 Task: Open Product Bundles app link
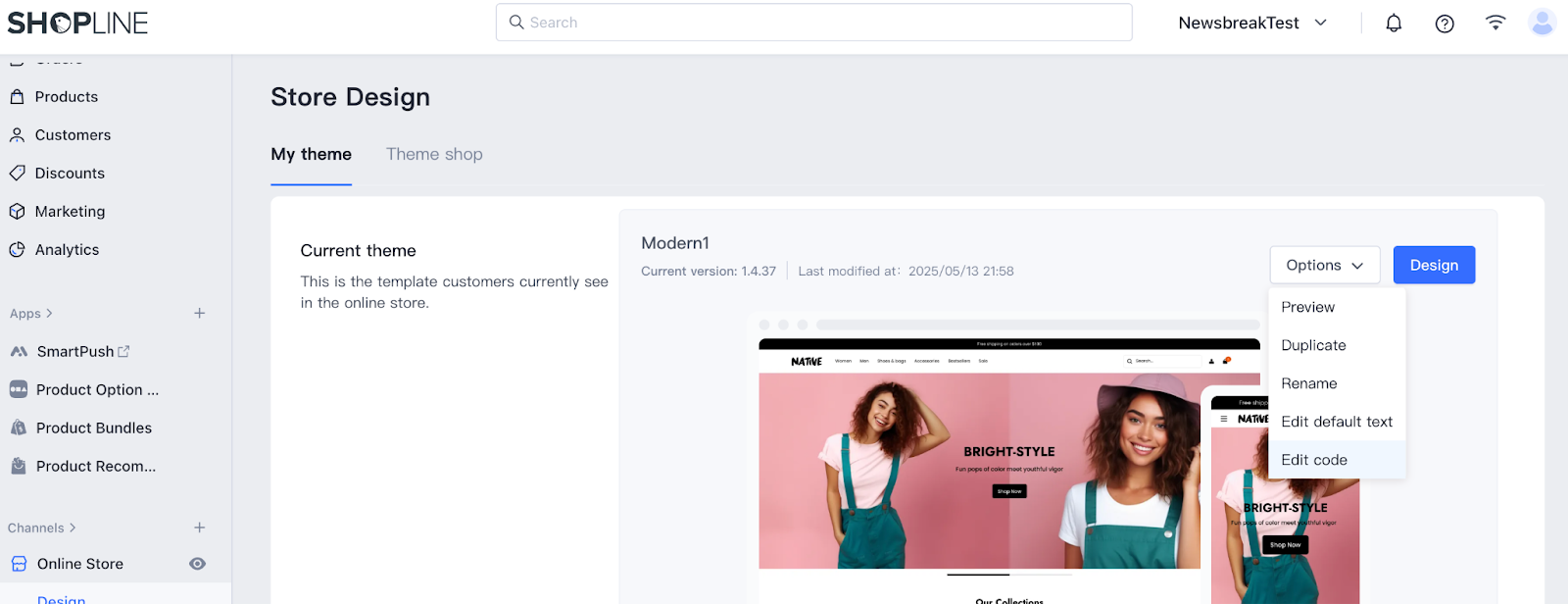coord(94,428)
